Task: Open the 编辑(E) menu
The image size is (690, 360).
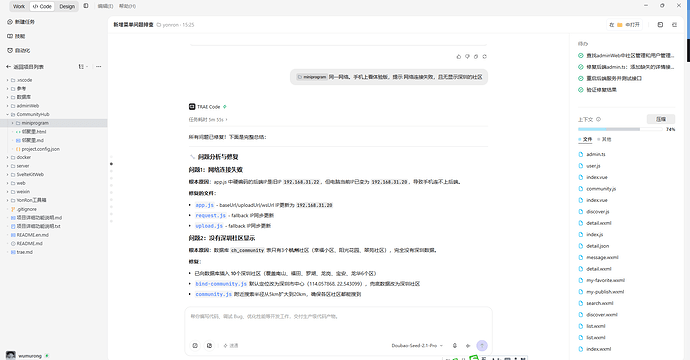Action: point(105,6)
